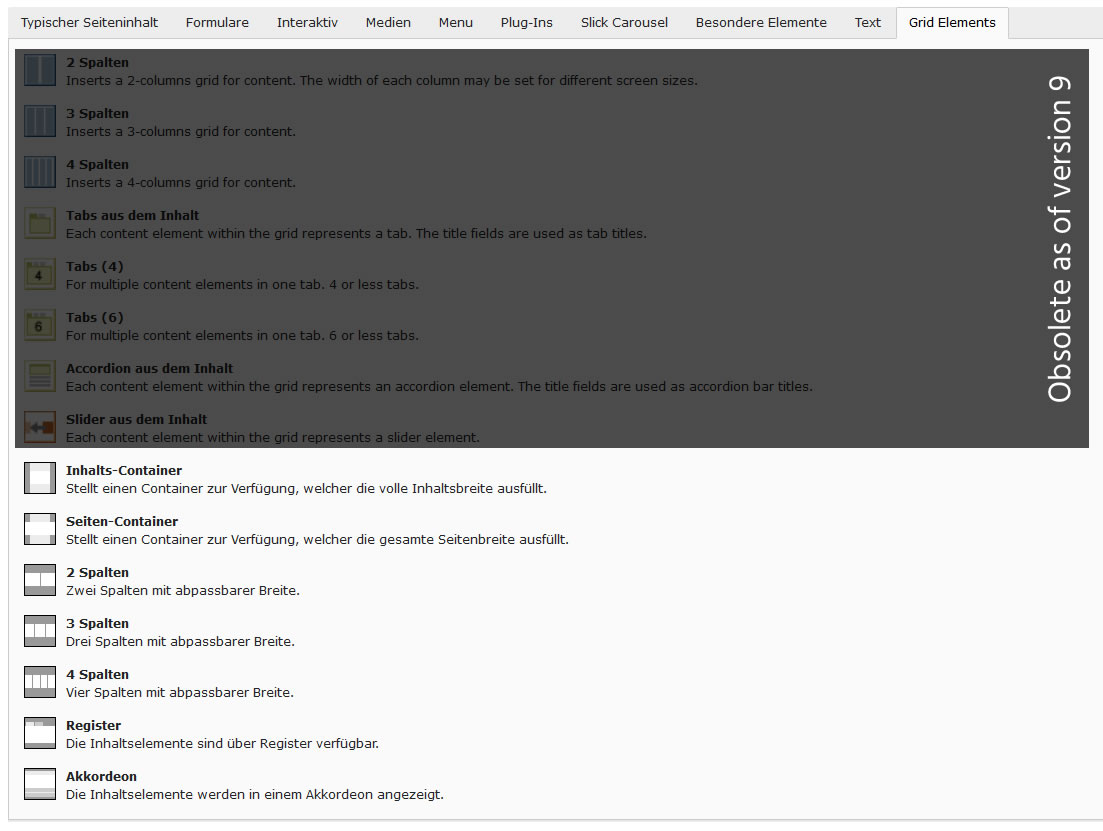Image resolution: width=1103 pixels, height=831 pixels.
Task: Click the Register element icon
Action: click(x=40, y=733)
